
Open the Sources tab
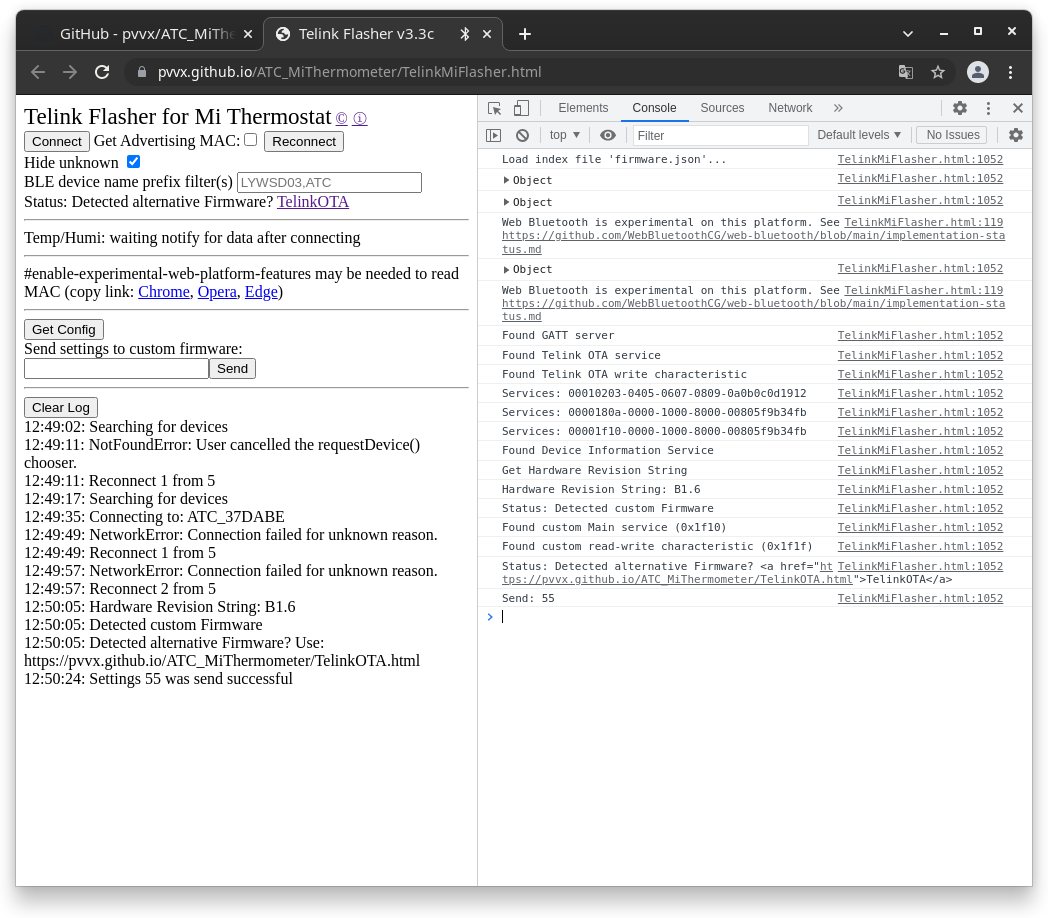click(x=722, y=108)
